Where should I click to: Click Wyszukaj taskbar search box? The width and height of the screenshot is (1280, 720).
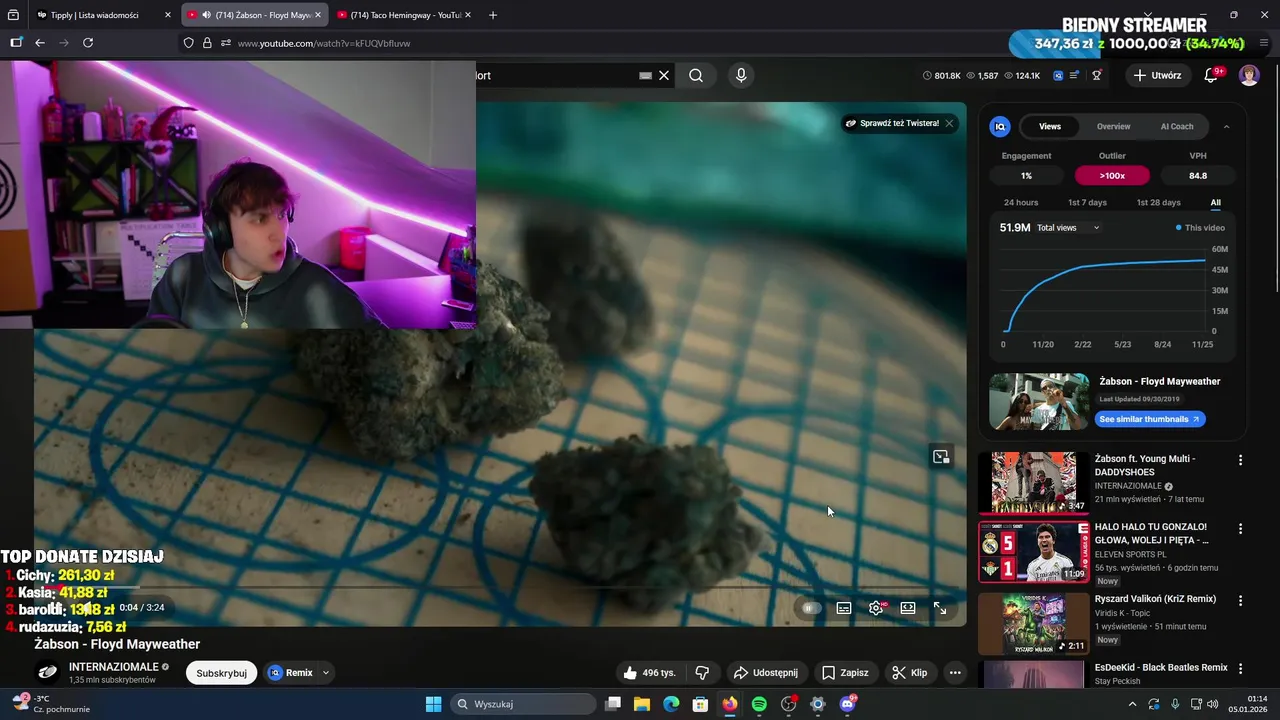[523, 704]
